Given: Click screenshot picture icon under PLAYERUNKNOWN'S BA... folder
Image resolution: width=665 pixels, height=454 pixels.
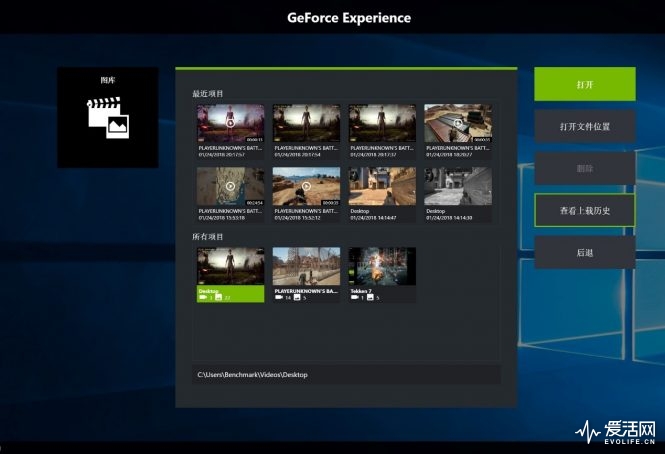Looking at the screenshot, I should (297, 297).
